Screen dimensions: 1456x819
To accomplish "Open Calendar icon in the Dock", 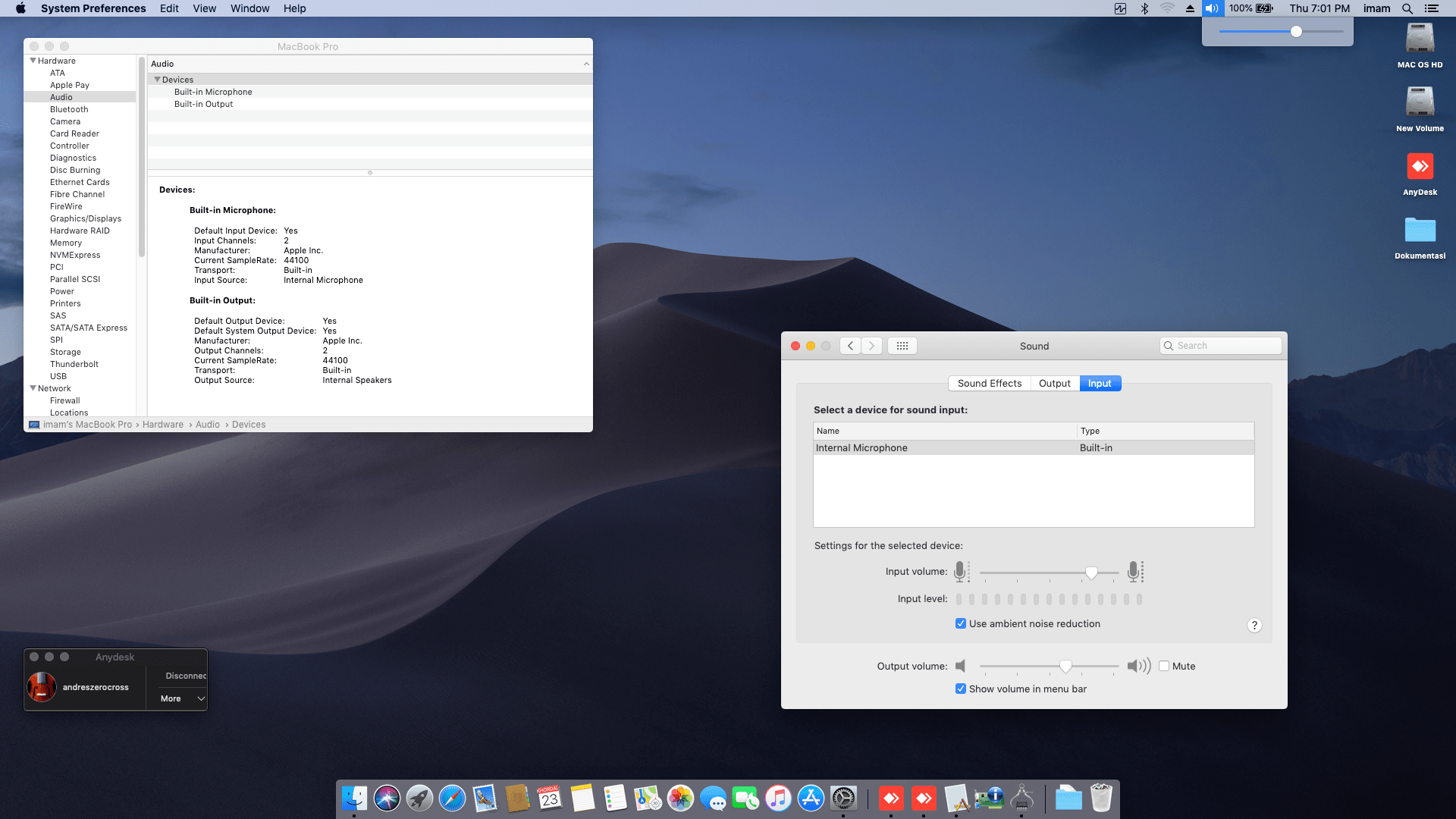I will tap(550, 798).
